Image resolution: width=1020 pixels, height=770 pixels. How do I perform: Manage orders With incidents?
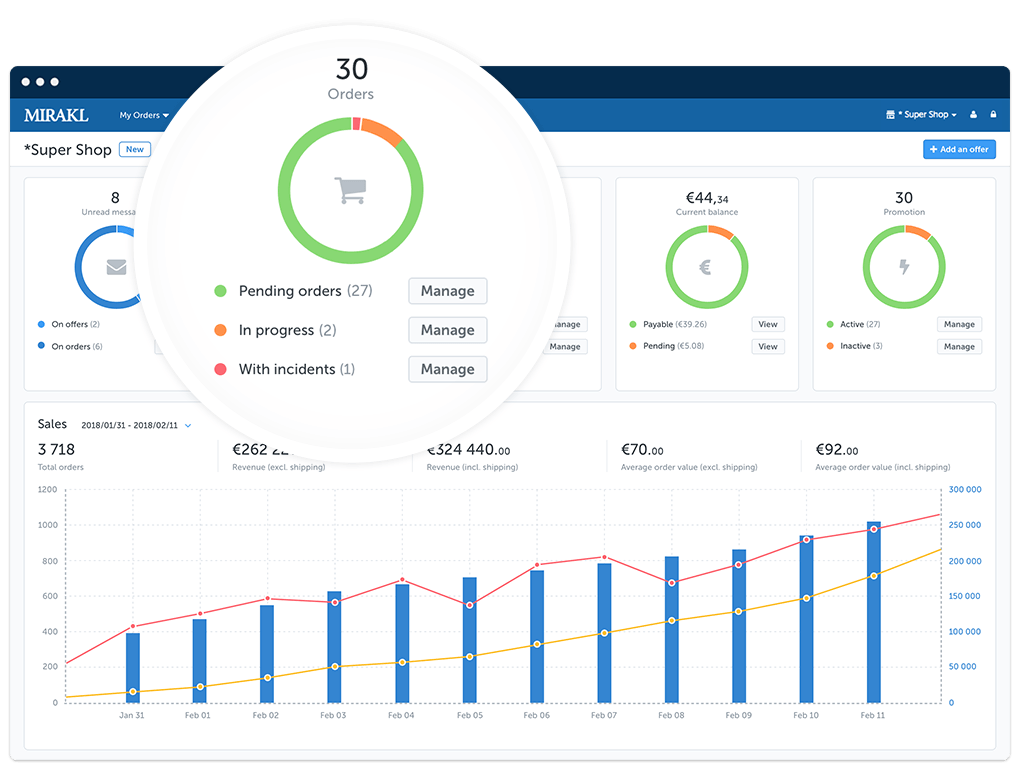(447, 369)
